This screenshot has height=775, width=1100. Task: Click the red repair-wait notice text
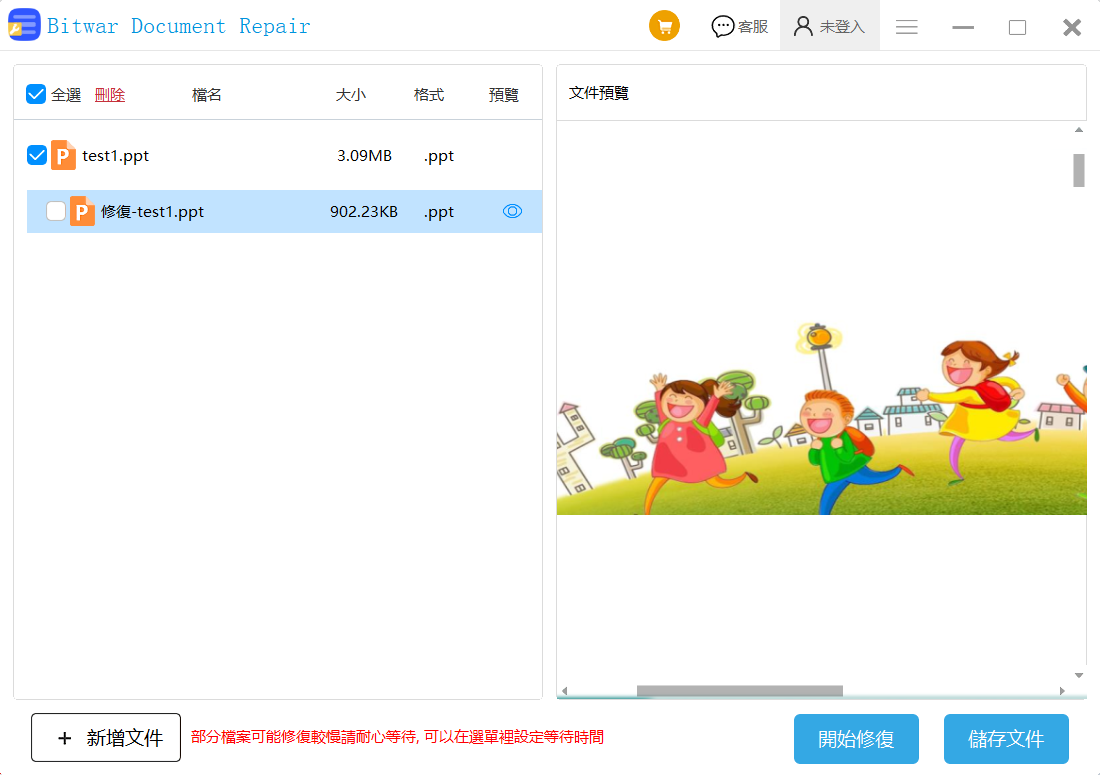click(397, 737)
